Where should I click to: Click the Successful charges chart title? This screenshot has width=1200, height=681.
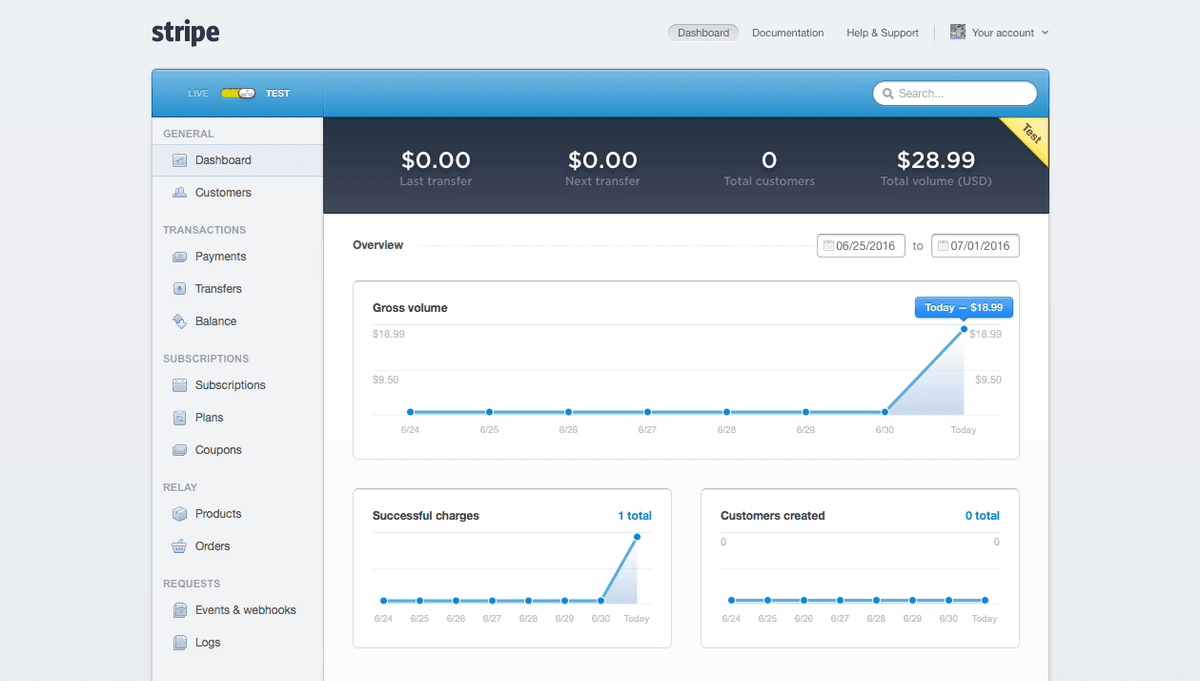pyautogui.click(x=426, y=516)
